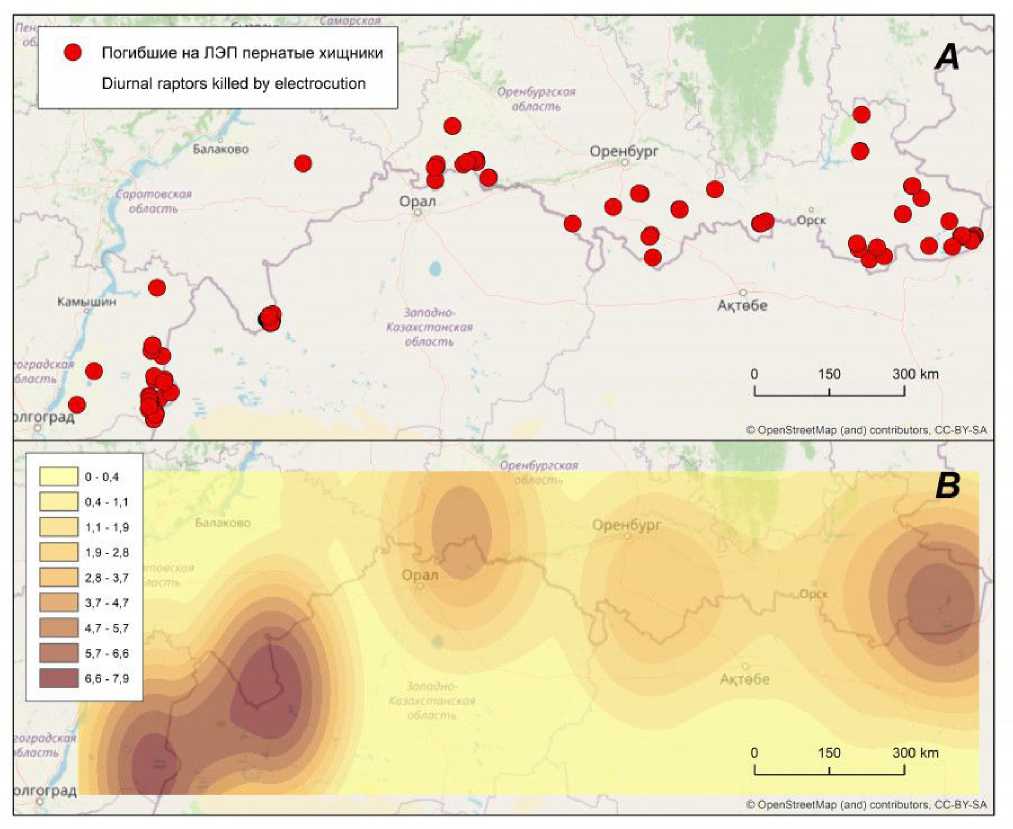1013x829 pixels.
Task: Select the 0,4 - 1,1 density color swatch
Action: click(x=59, y=502)
